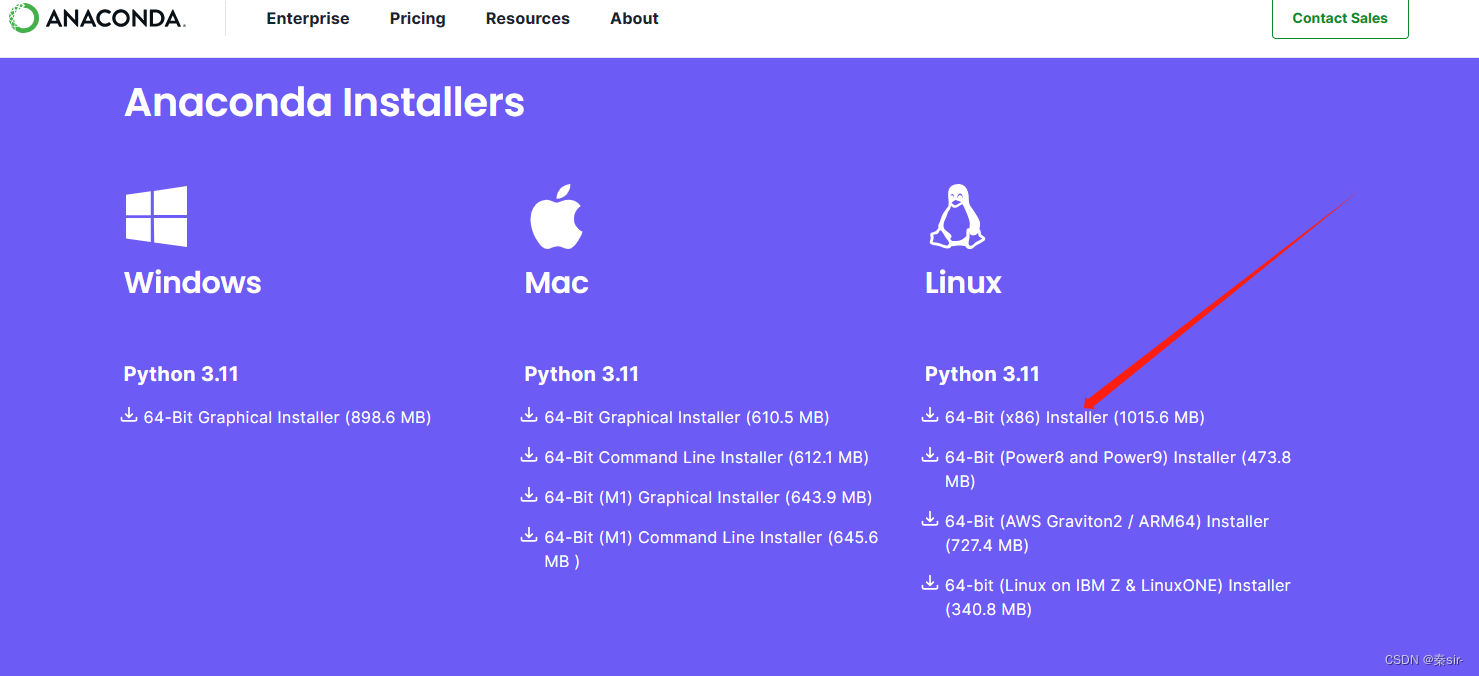Open the Resources menu
This screenshot has height=676, width=1479.
tap(527, 18)
